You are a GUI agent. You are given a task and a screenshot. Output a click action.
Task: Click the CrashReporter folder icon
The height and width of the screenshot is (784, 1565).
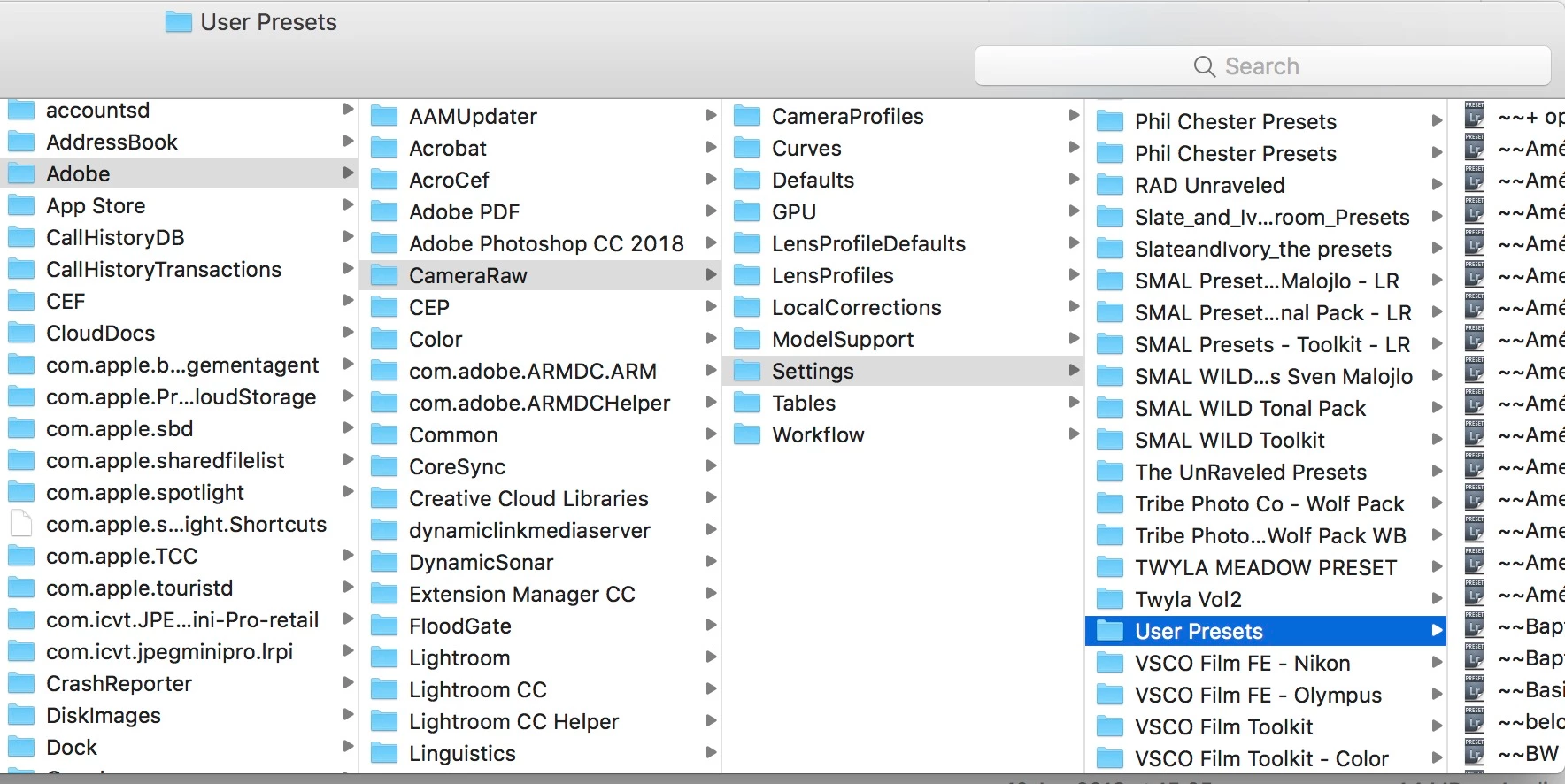[21, 683]
